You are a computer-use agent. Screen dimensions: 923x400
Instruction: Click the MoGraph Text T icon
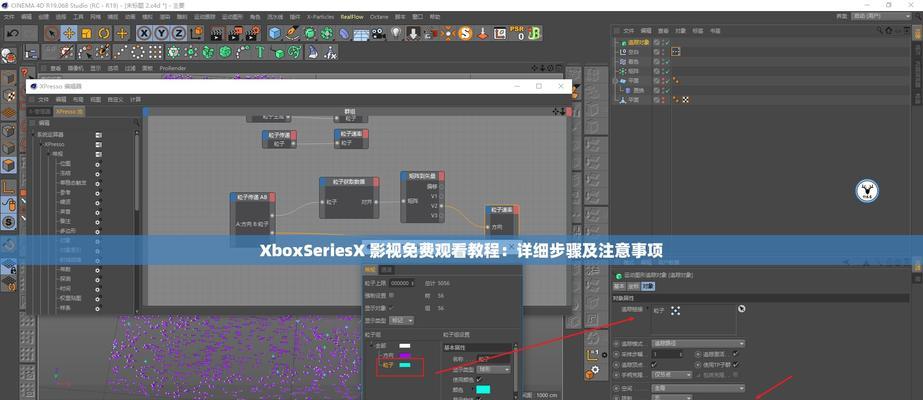[260, 52]
